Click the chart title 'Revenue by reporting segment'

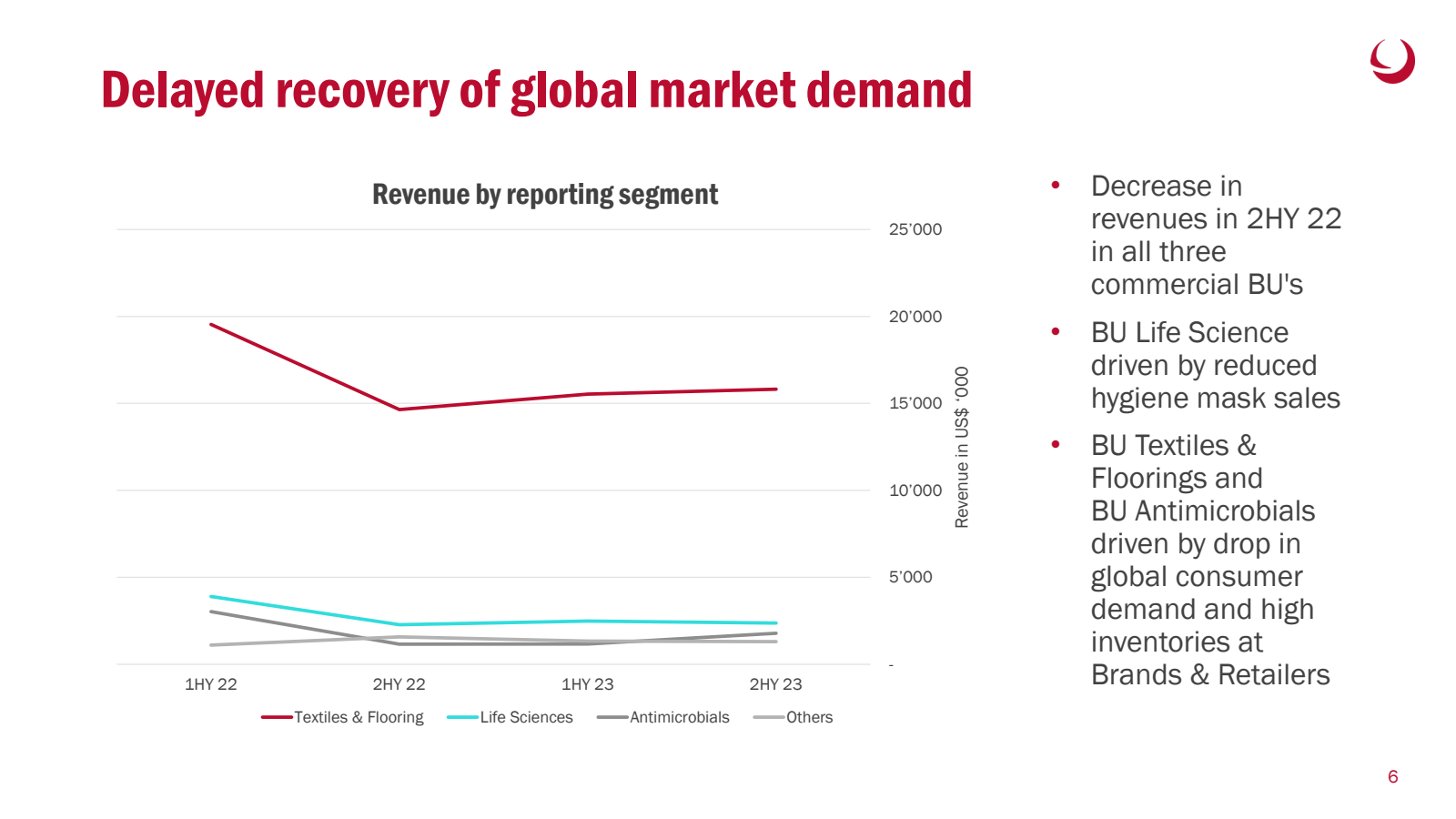[x=545, y=194]
